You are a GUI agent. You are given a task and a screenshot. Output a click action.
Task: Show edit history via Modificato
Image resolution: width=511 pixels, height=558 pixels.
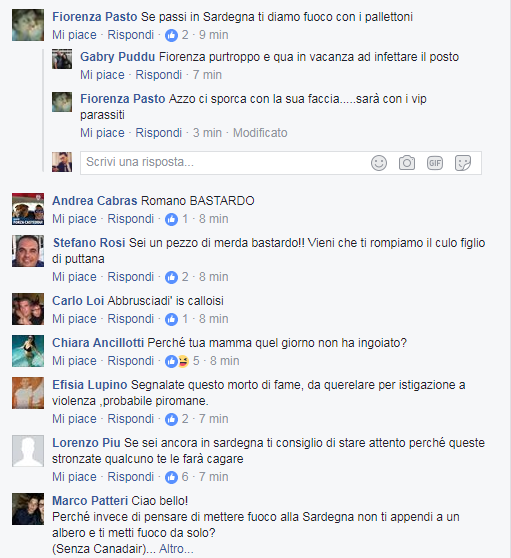tap(260, 133)
